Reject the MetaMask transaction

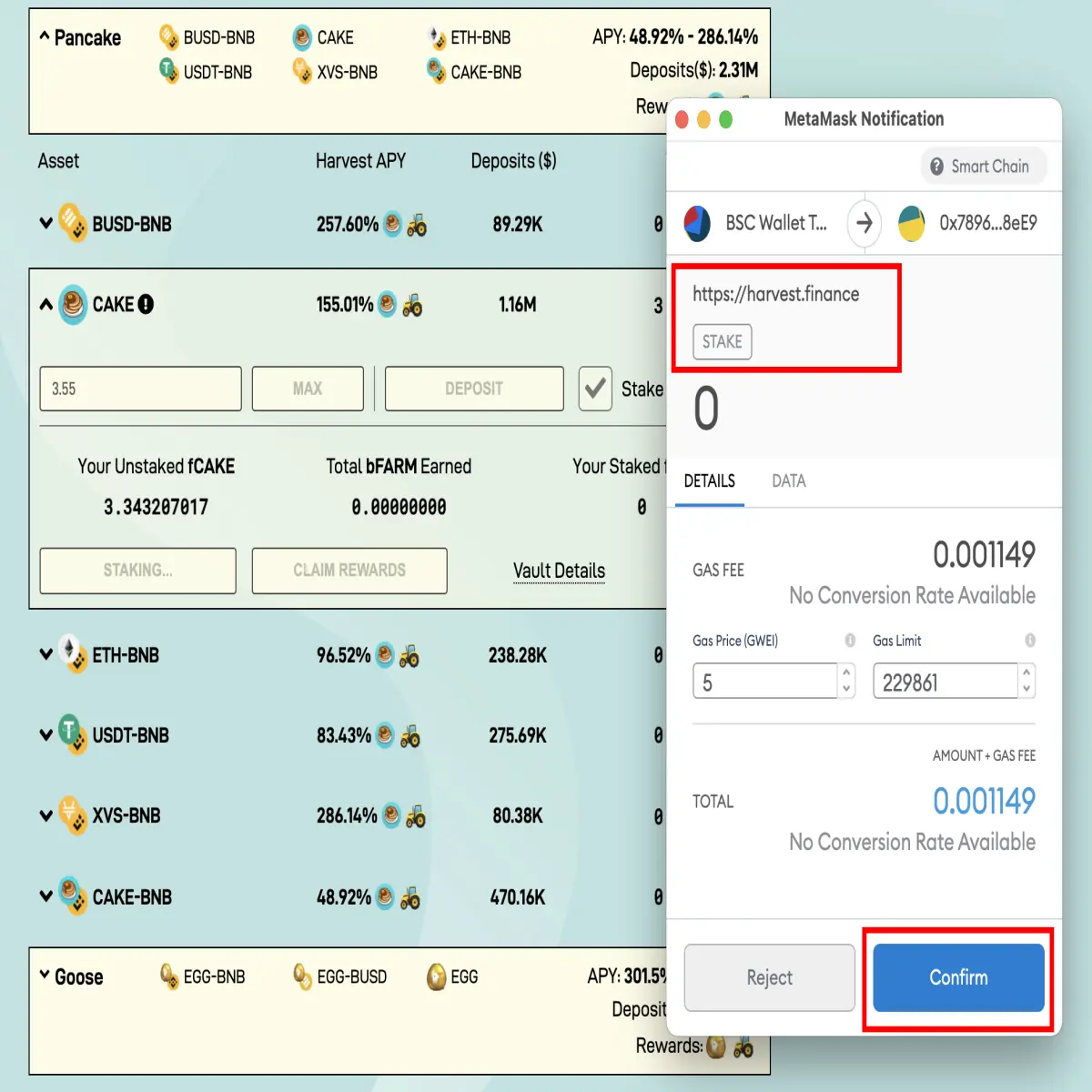point(769,977)
